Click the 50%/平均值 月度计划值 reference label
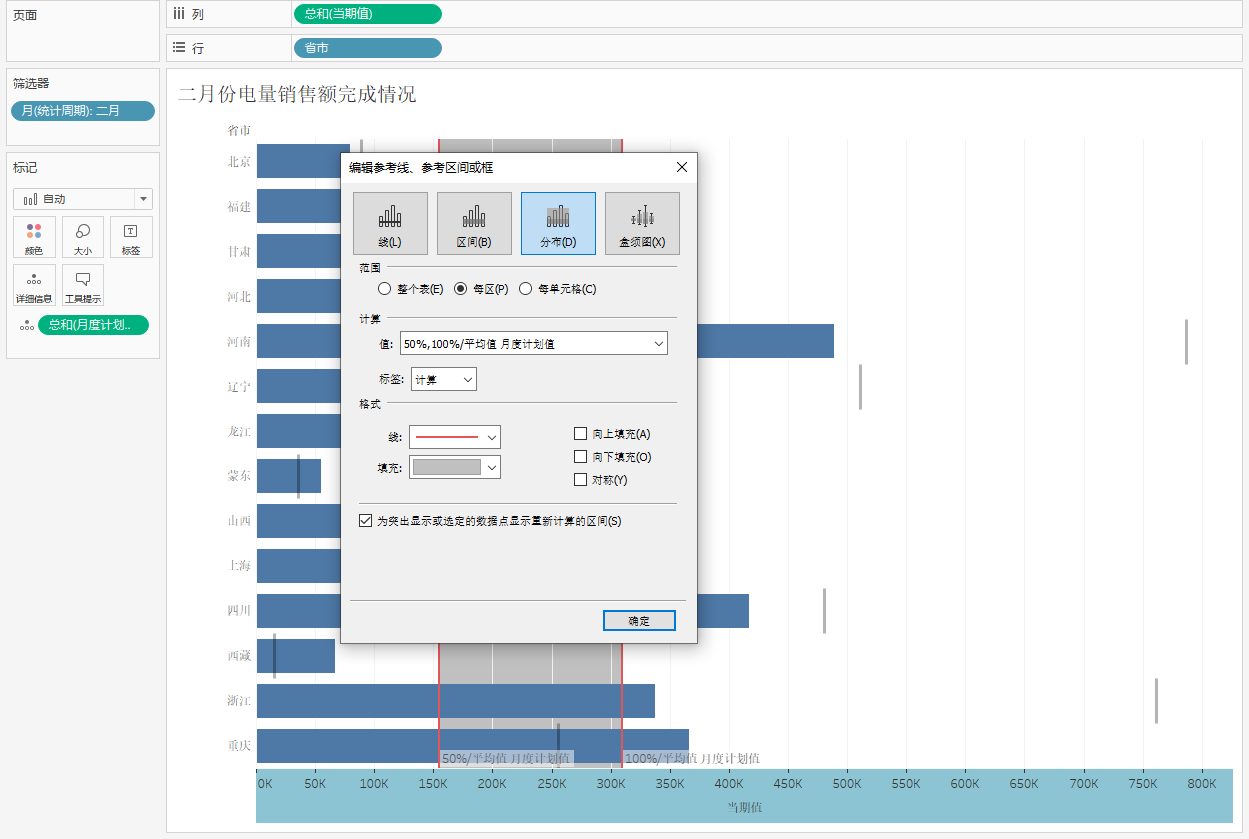This screenshot has width=1249, height=839. pos(506,759)
